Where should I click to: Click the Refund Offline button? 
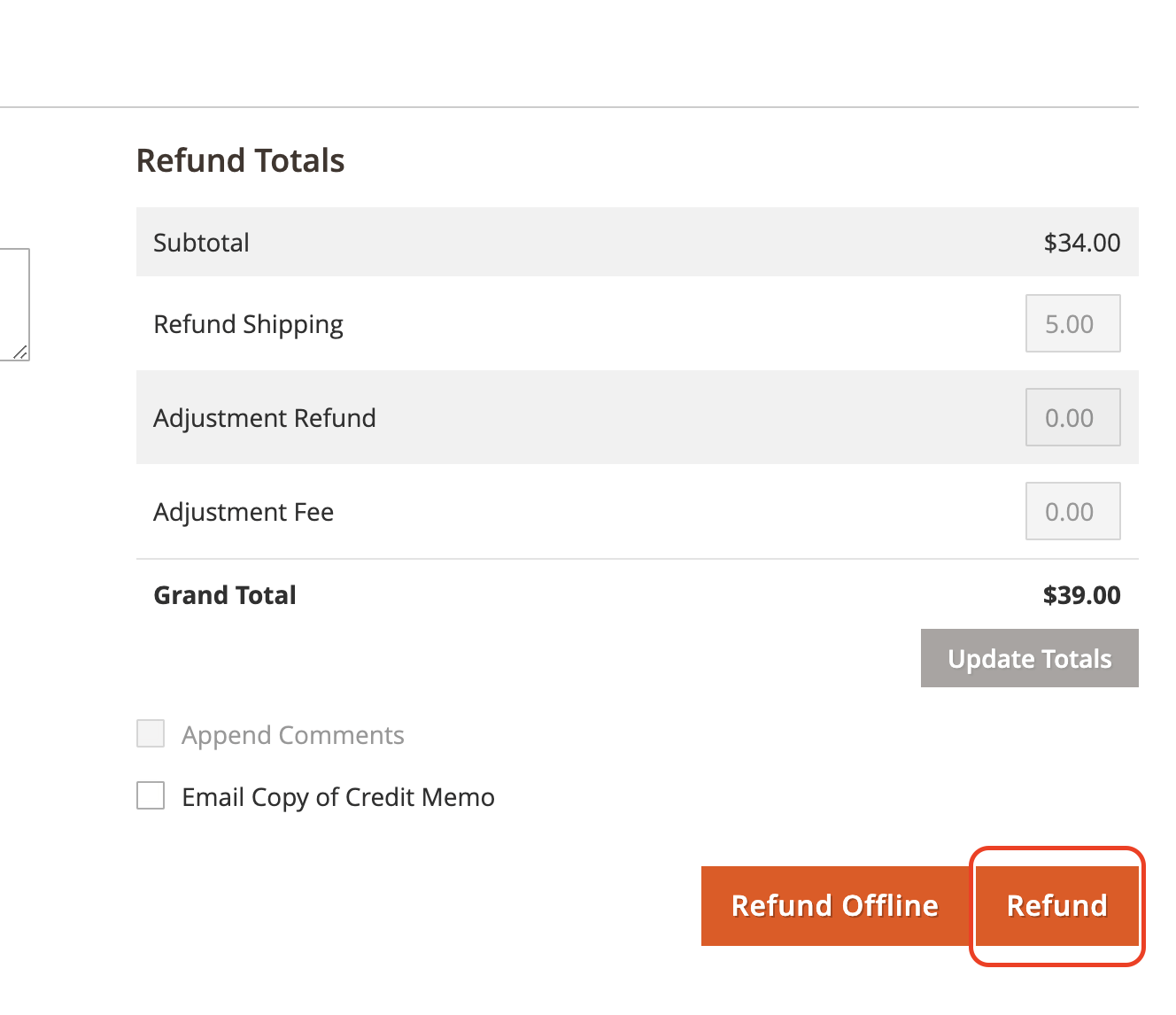(835, 906)
